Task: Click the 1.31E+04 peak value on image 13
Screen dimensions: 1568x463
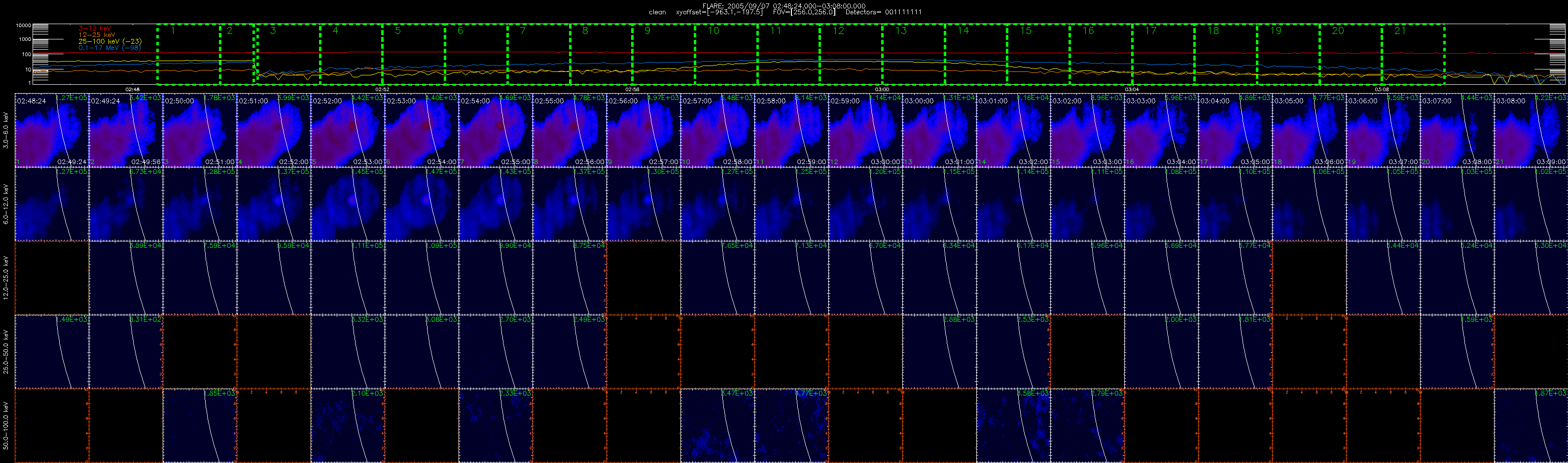Action: click(961, 99)
